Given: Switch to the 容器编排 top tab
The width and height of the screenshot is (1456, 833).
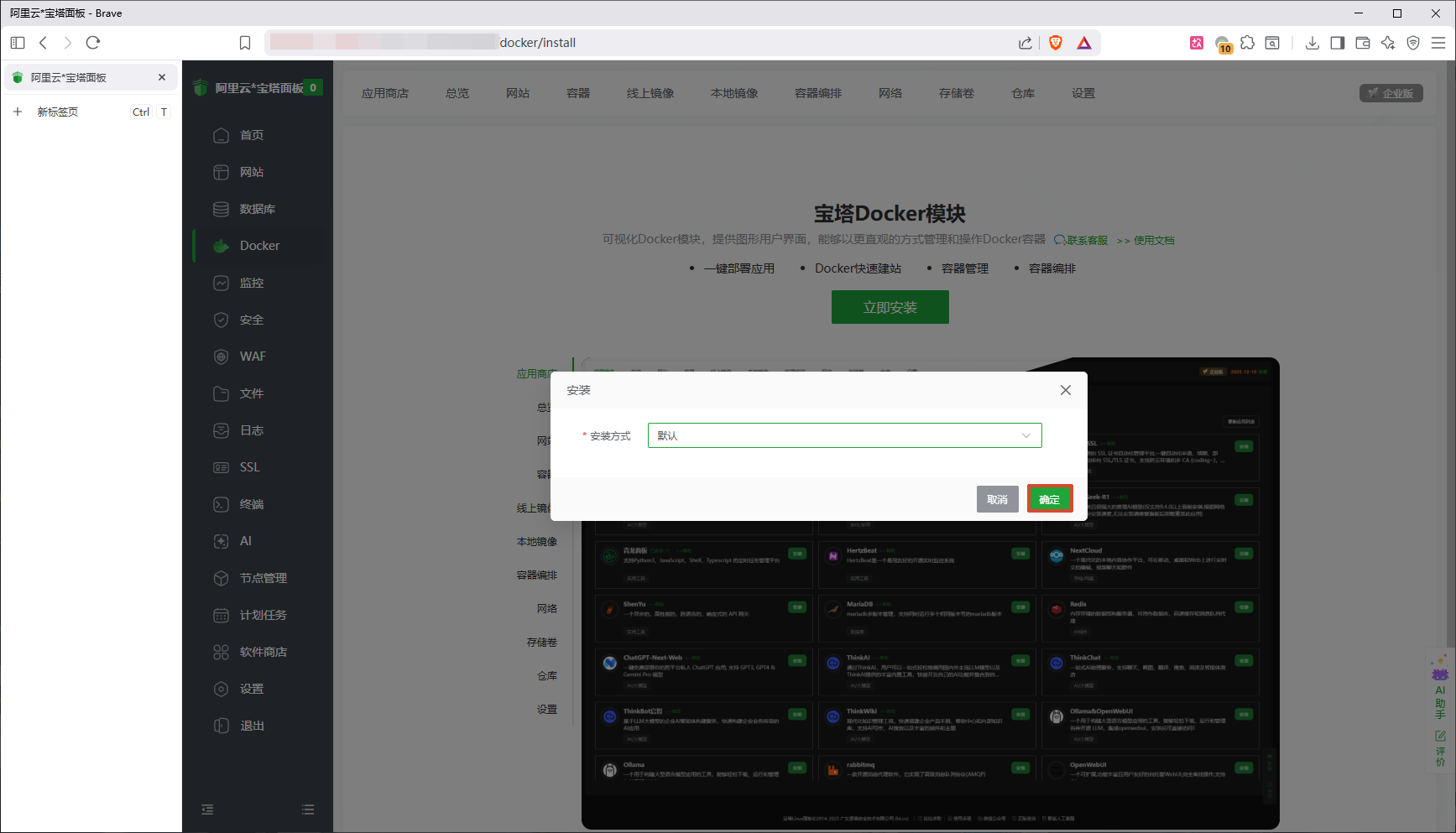Looking at the screenshot, I should click(x=818, y=93).
